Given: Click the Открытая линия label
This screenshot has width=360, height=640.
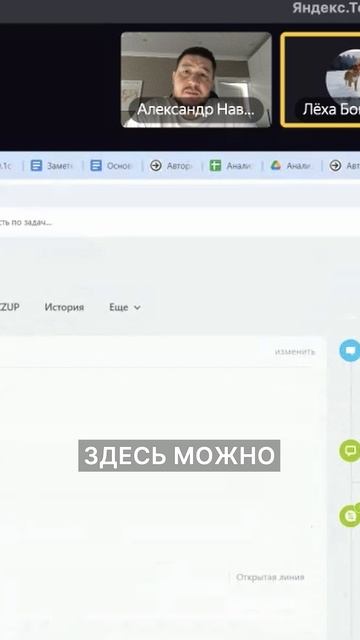Looking at the screenshot, I should click(x=270, y=577).
